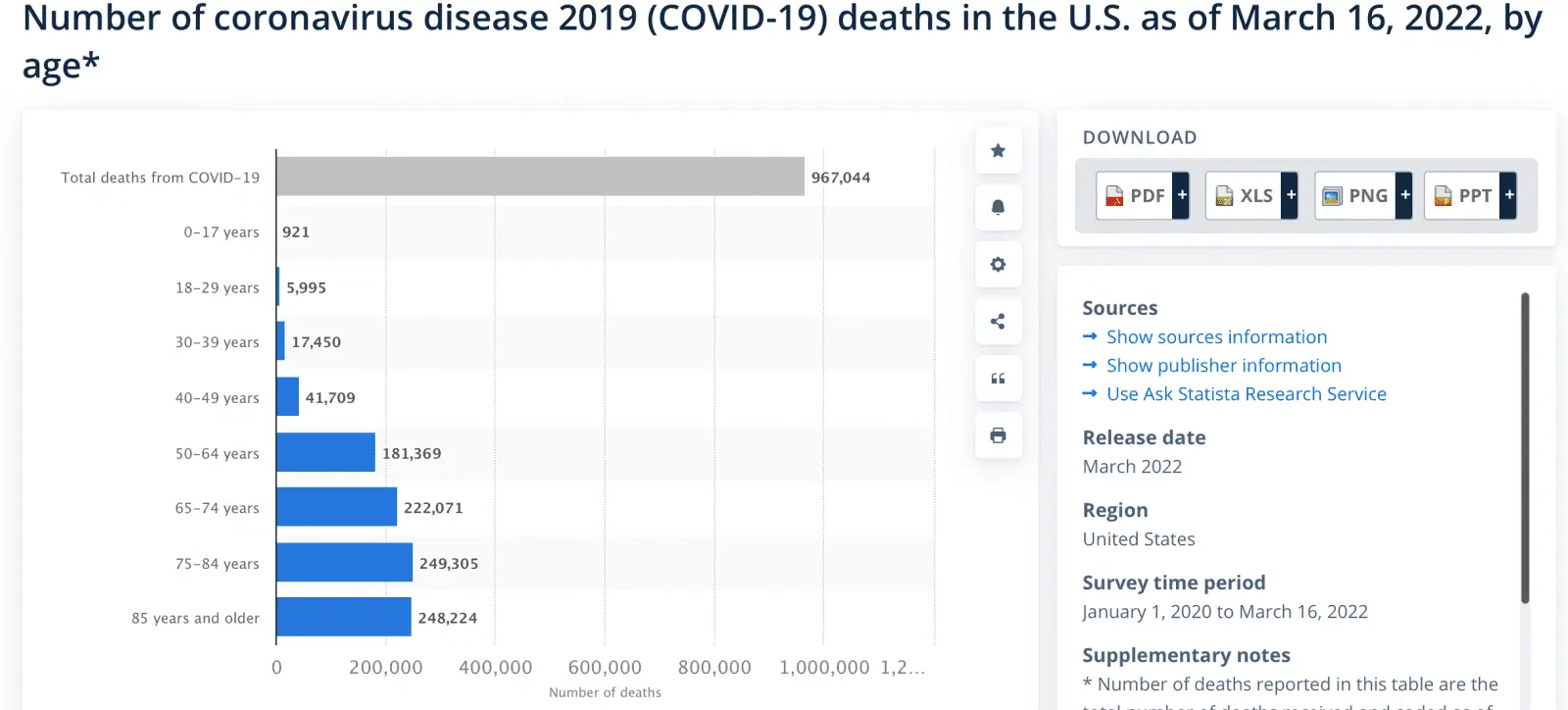This screenshot has width=1568, height=710.
Task: Click the print chart icon
Action: [x=998, y=435]
